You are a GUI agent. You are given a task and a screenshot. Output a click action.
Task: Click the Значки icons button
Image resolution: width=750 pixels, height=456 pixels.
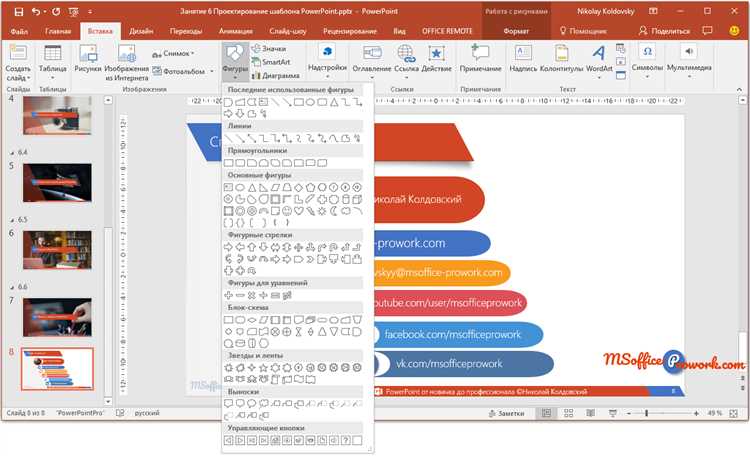point(269,48)
